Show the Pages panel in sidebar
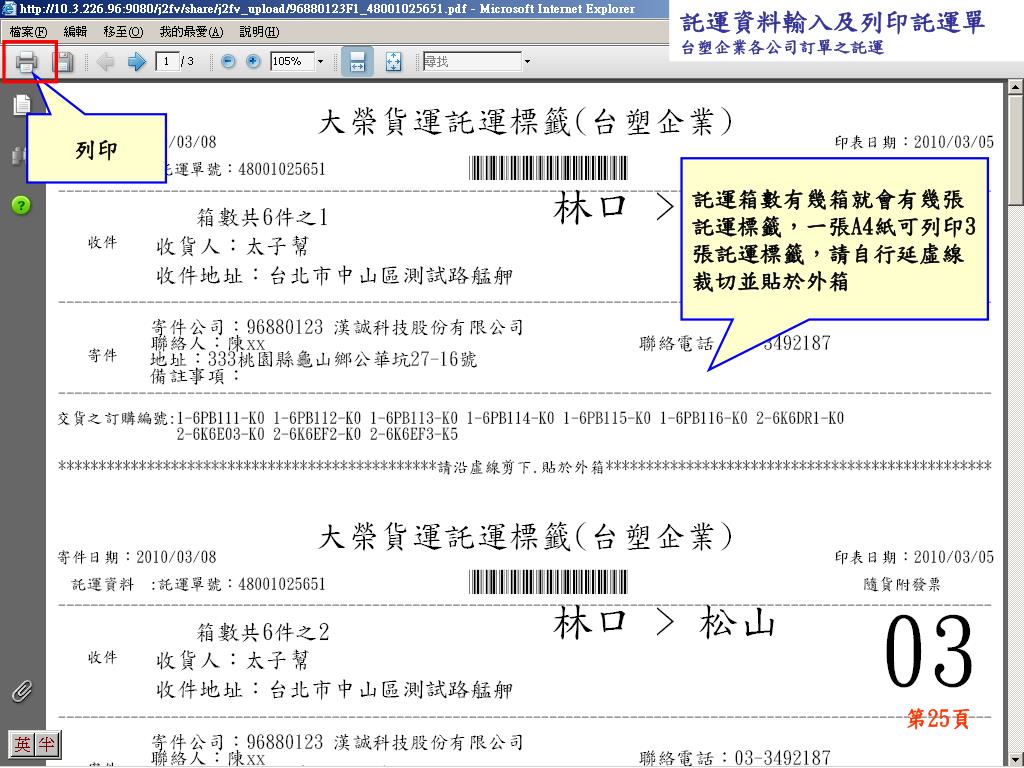The image size is (1024, 768). coord(22,104)
